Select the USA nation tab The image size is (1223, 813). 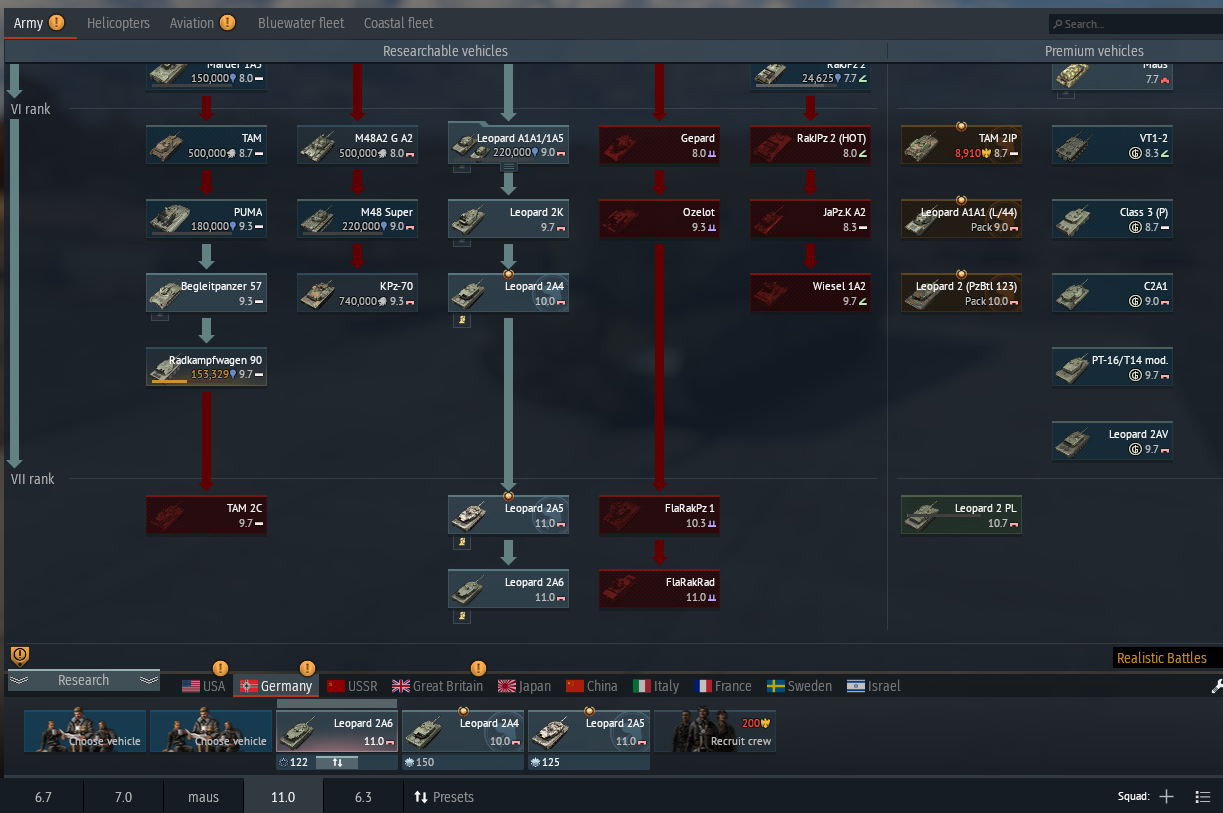click(x=204, y=686)
